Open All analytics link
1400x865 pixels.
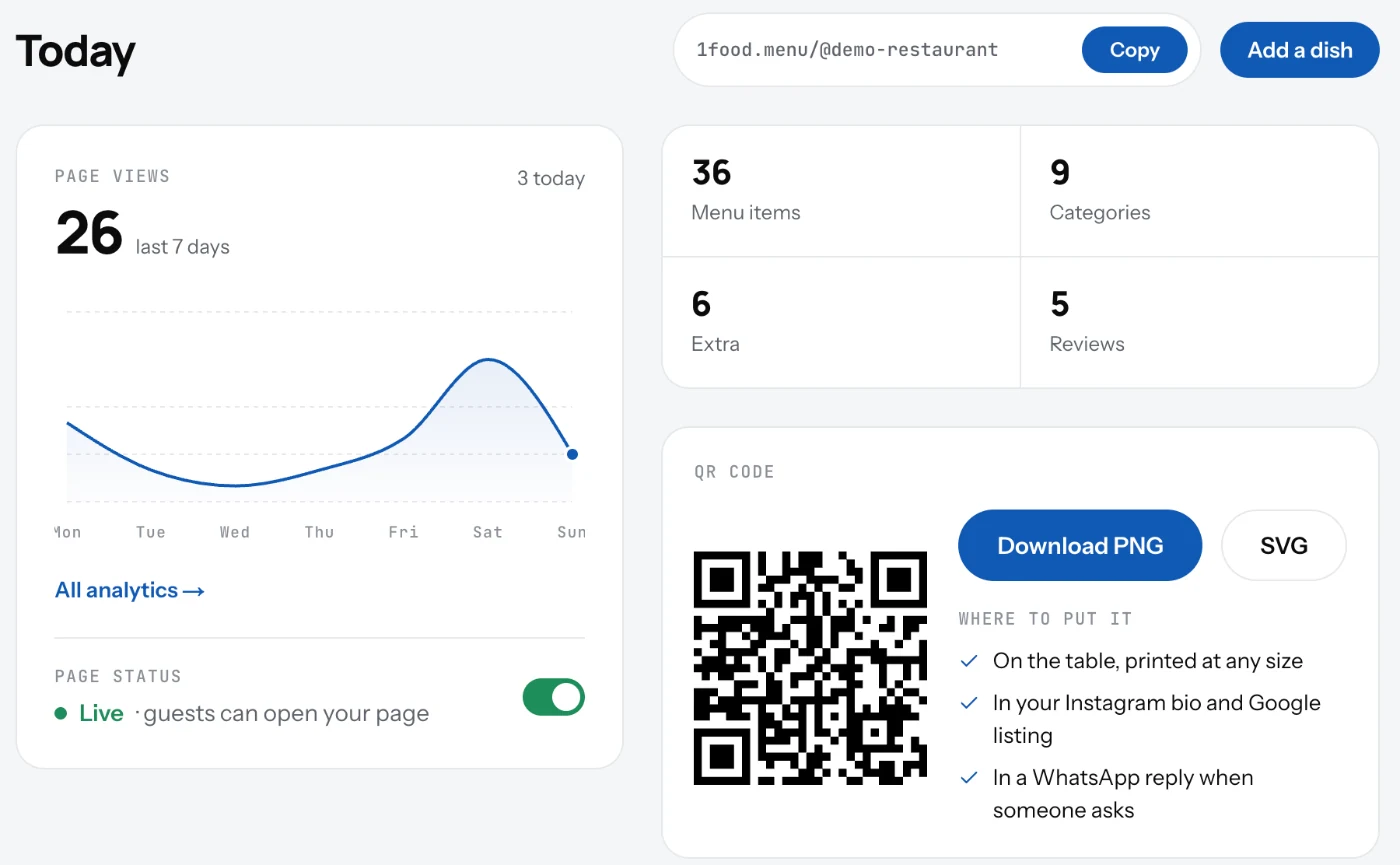(x=130, y=590)
